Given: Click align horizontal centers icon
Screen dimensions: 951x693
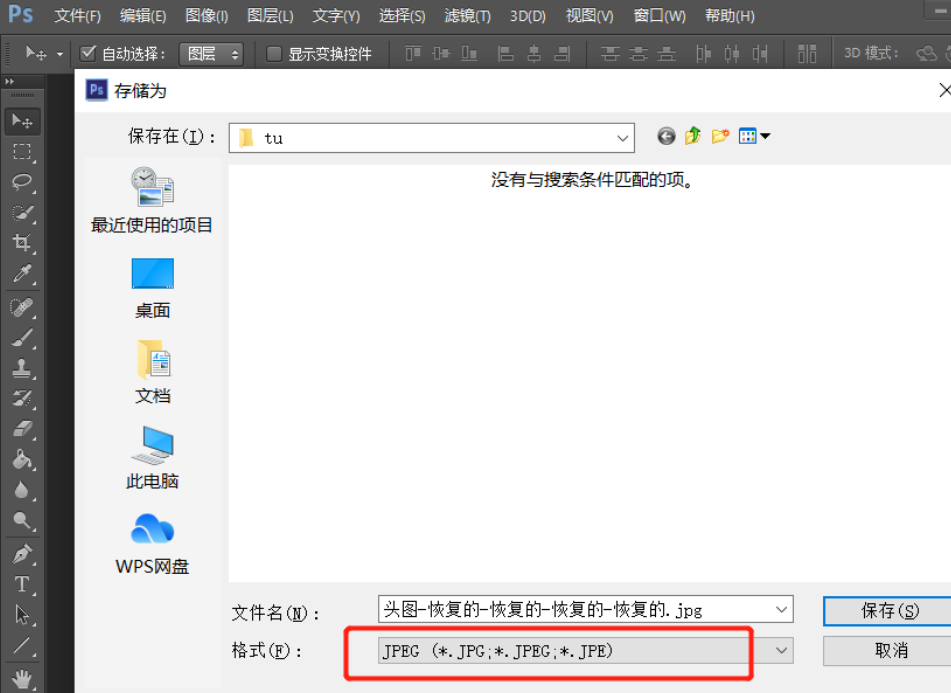Looking at the screenshot, I should click(534, 54).
